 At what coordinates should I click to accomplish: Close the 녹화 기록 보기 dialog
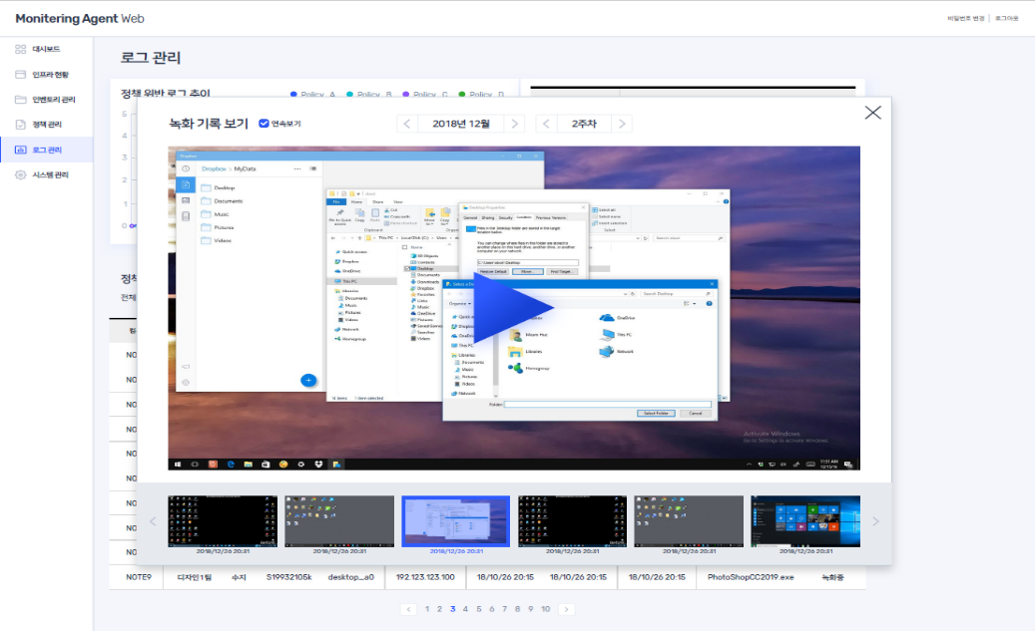[x=872, y=113]
